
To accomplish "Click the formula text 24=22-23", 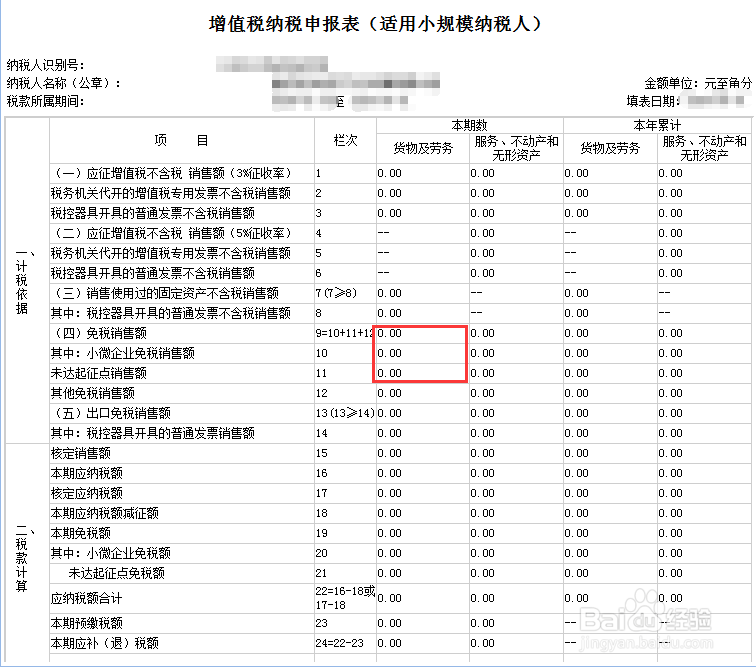I will point(339,643).
